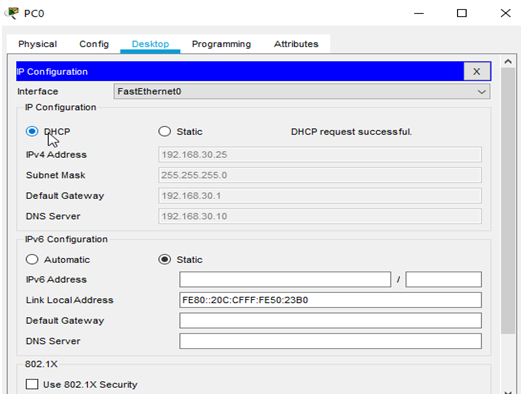Image resolution: width=523 pixels, height=396 pixels.
Task: Click the Link Local Address label
Action: 70,300
